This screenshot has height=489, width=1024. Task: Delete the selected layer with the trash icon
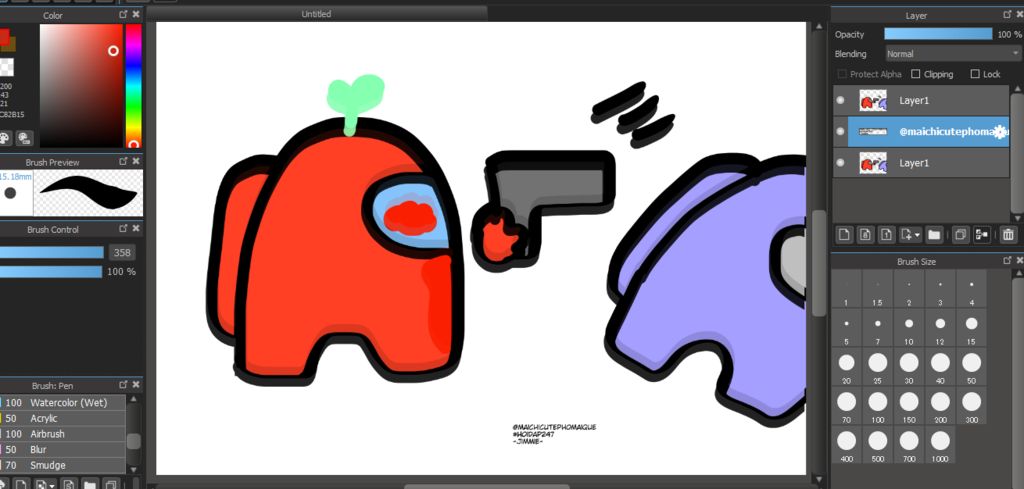[1008, 234]
